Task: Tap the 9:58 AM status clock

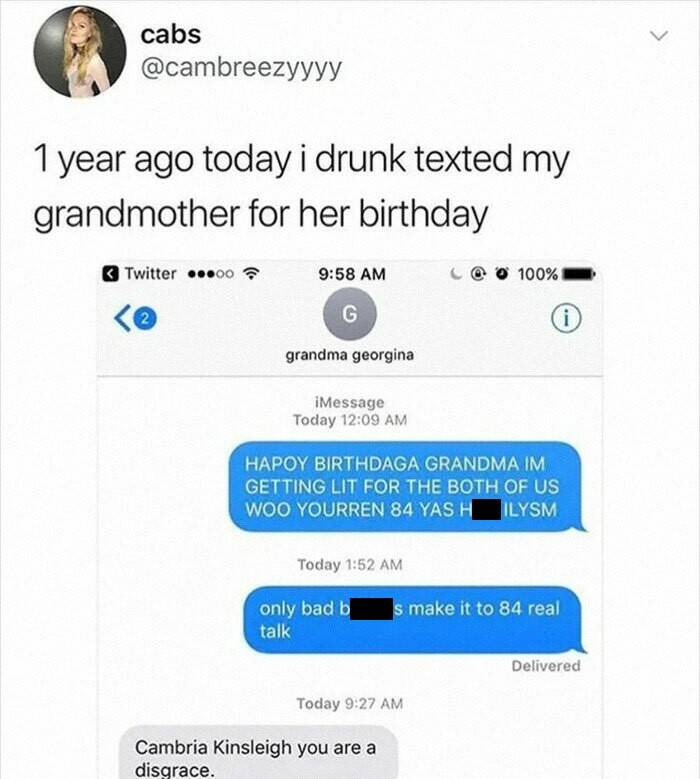Action: point(351,274)
